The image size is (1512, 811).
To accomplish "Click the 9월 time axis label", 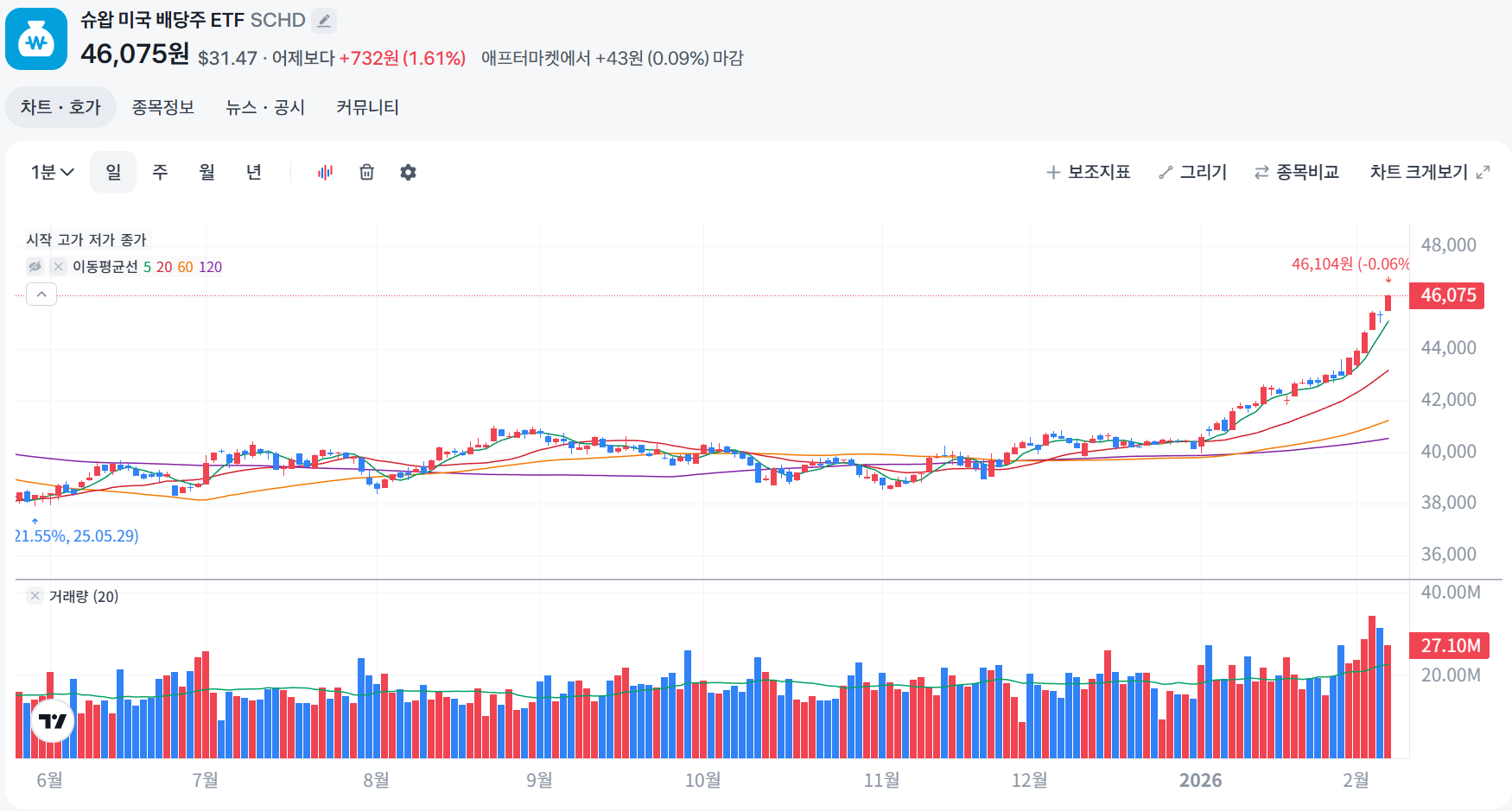I will (540, 781).
